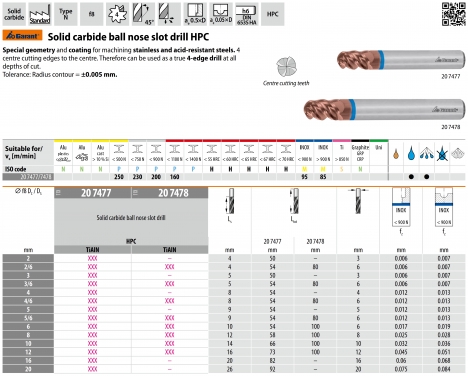The image size is (468, 376).
Task: Click availability marker for diameter 20 under 20 7477
Action: click(92, 369)
